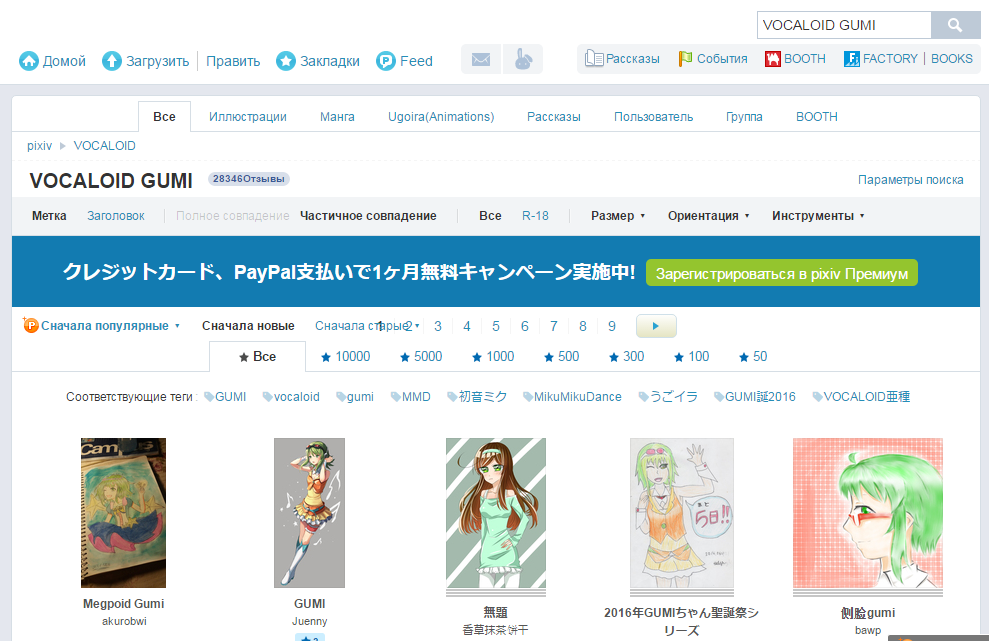This screenshot has height=641, width=989.
Task: Click the События flag icon
Action: point(686,59)
